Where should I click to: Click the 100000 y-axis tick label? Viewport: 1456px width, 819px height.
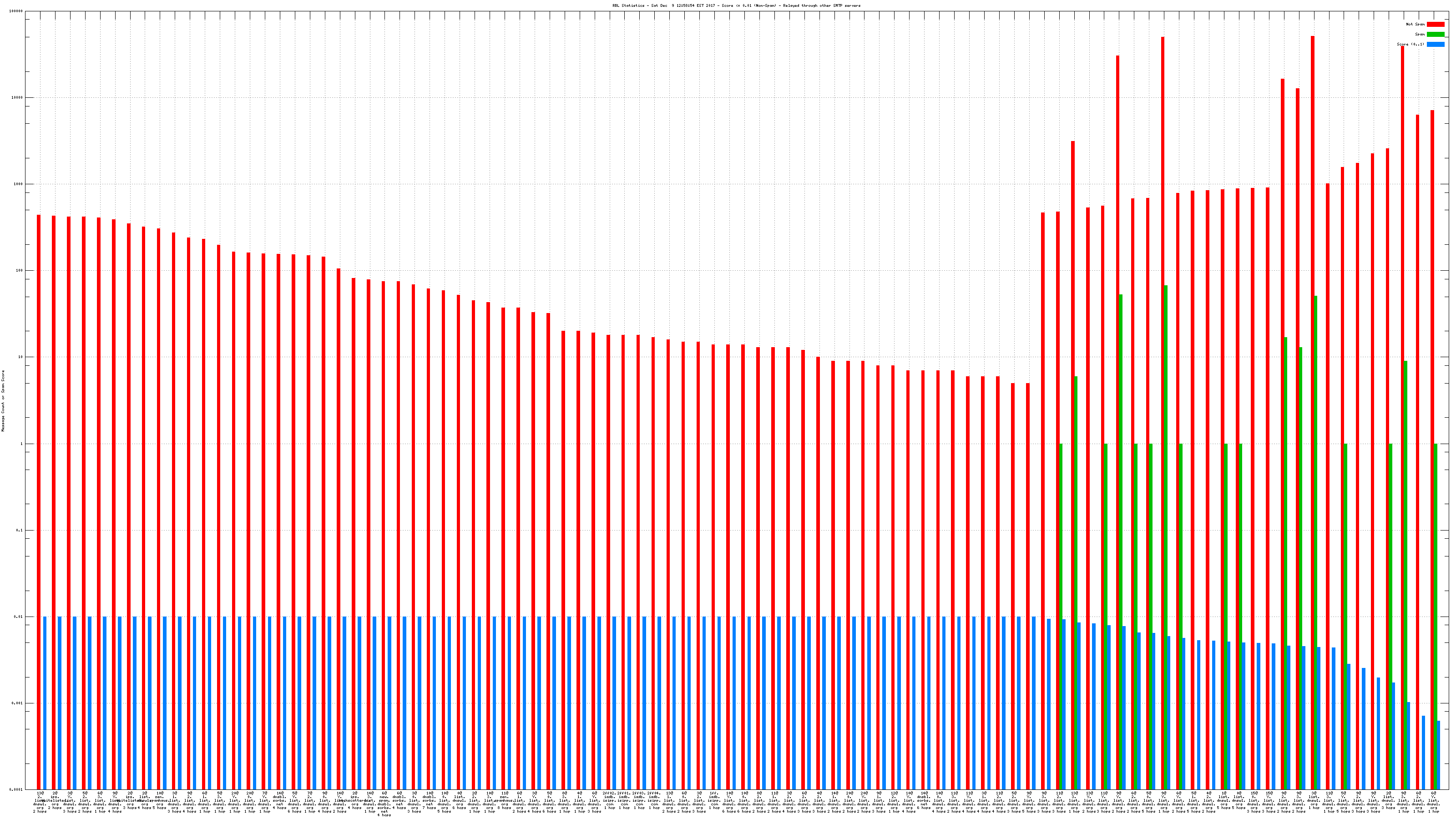point(16,11)
